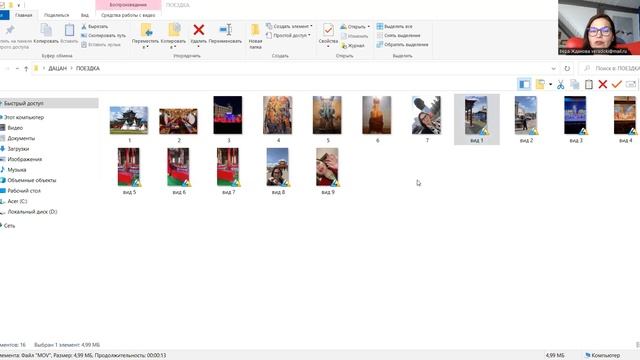The image size is (640, 360).
Task: Select Acer (C:) drive
Action: pyautogui.click(x=17, y=201)
